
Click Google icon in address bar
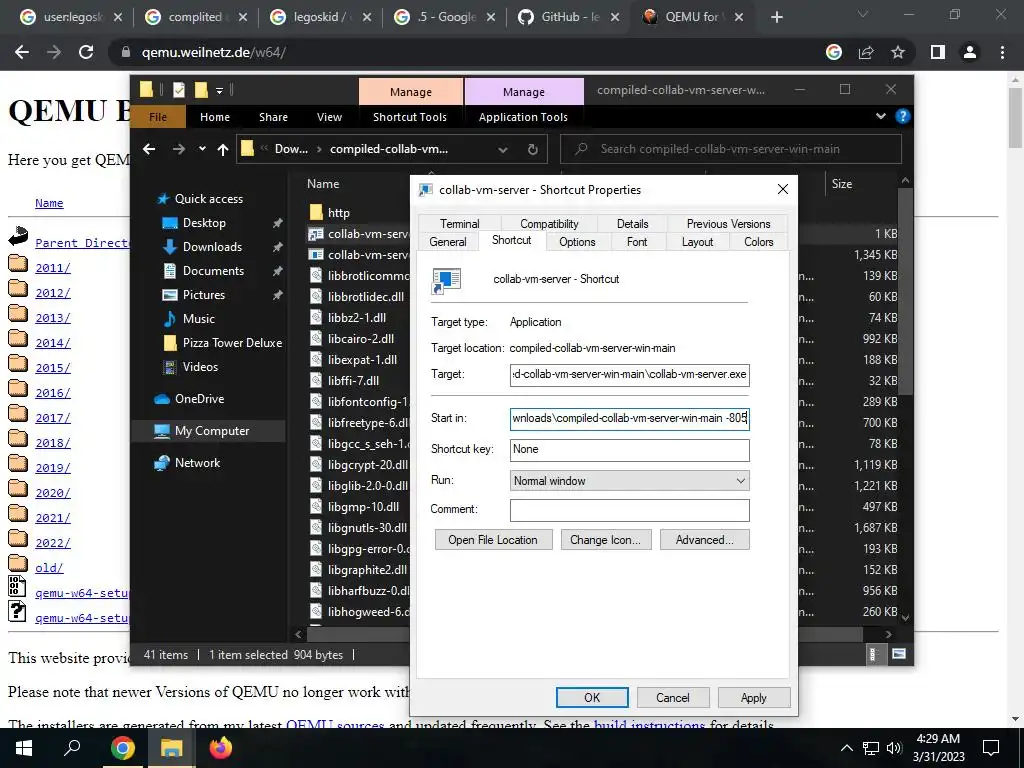point(834,52)
